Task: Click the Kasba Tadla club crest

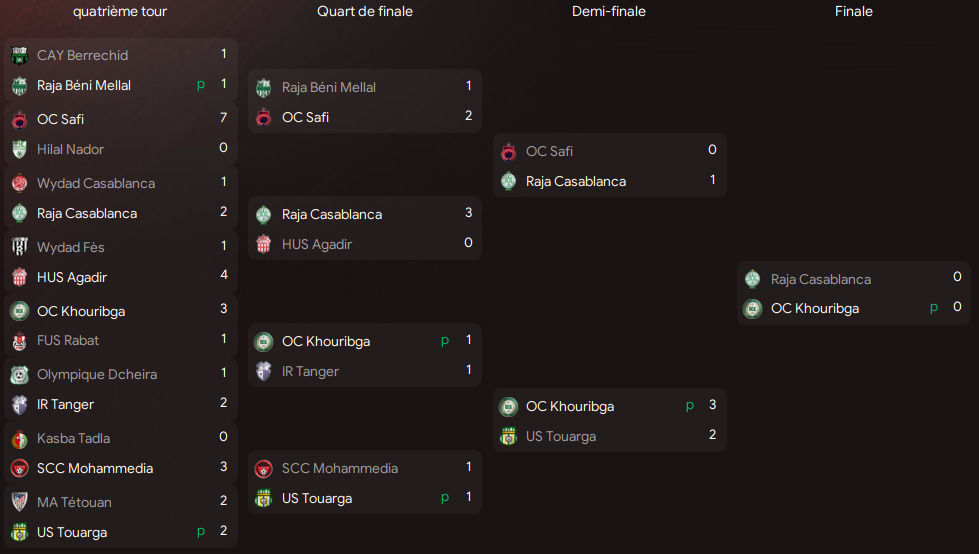Action: [x=19, y=439]
